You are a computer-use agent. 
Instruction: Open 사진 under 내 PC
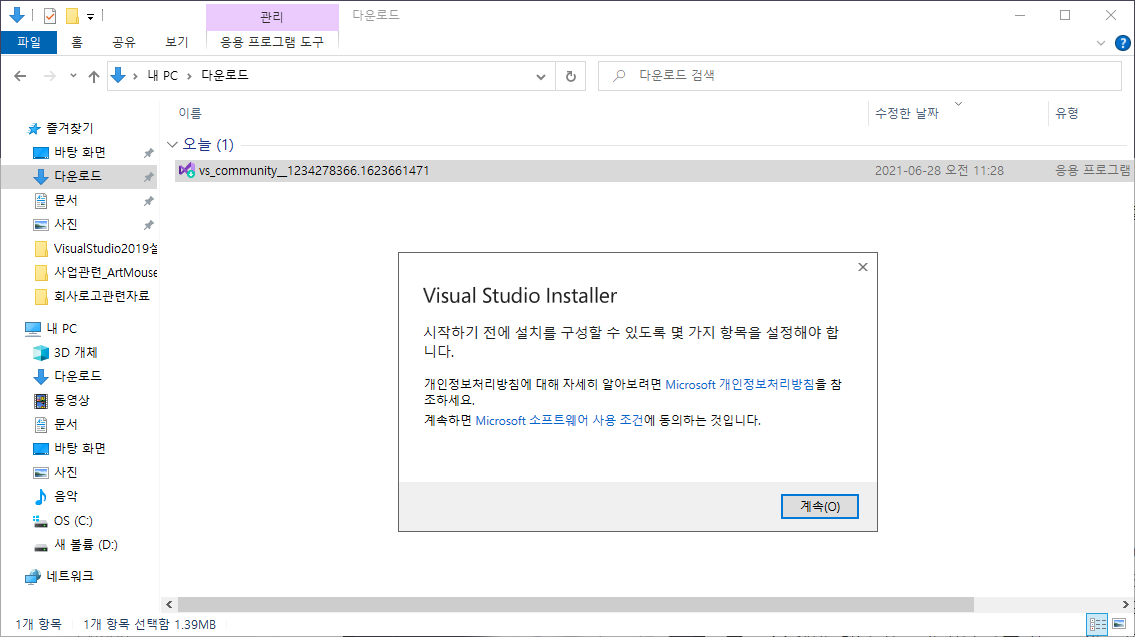[x=66, y=472]
